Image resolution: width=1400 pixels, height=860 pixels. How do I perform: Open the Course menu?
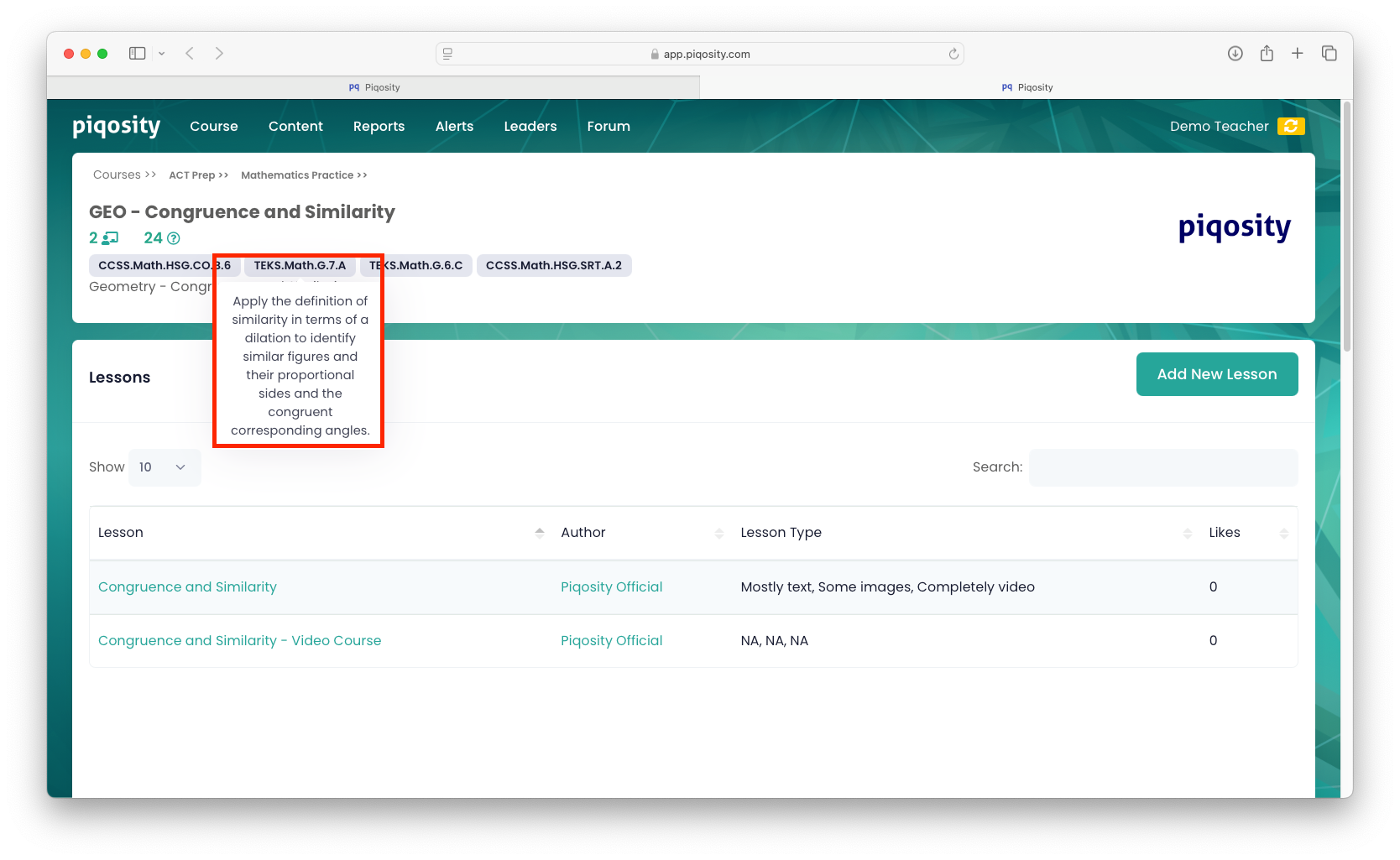214,126
